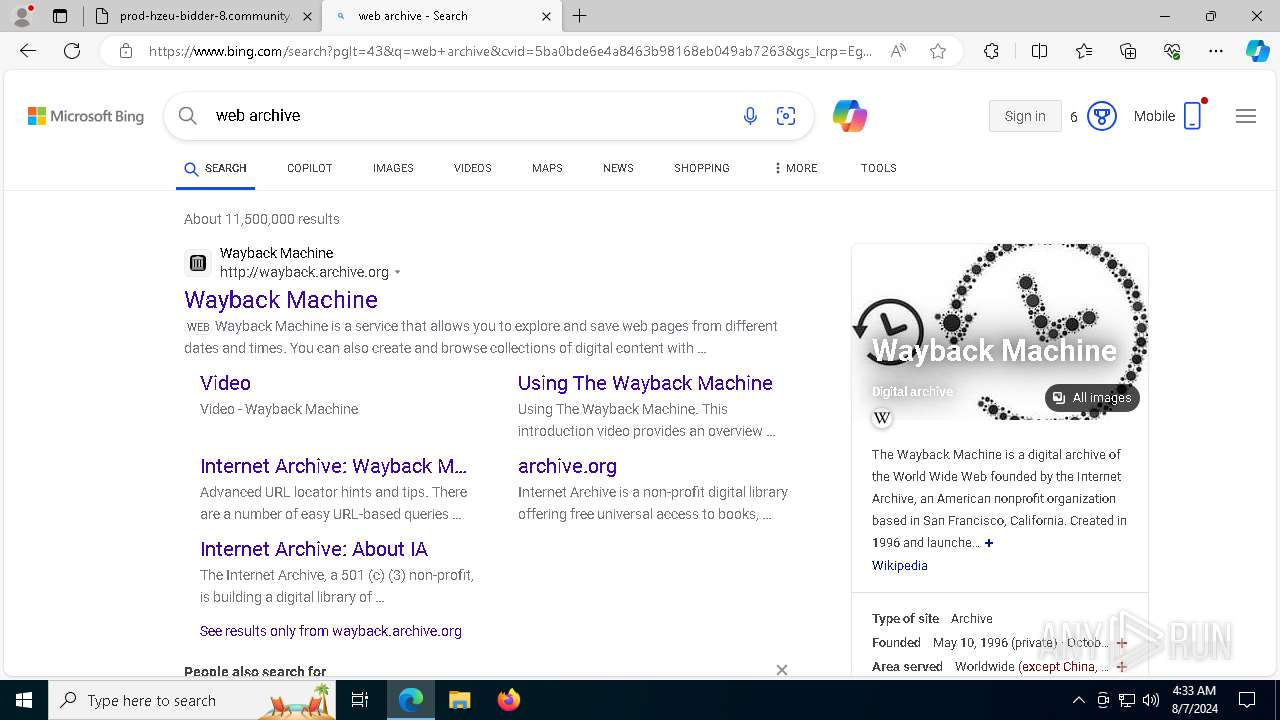The width and height of the screenshot is (1280, 720).
Task: Open a new browser tab
Action: (580, 16)
